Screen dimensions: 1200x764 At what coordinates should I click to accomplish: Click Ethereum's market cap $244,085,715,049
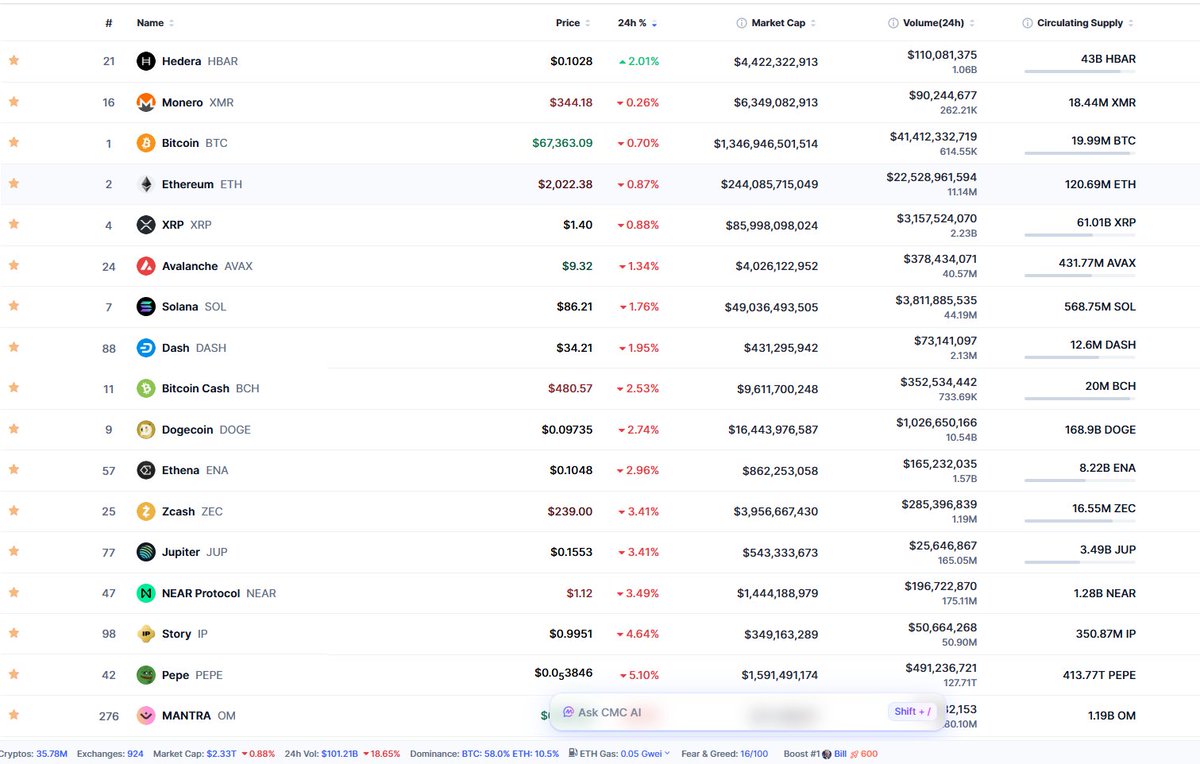pos(770,184)
